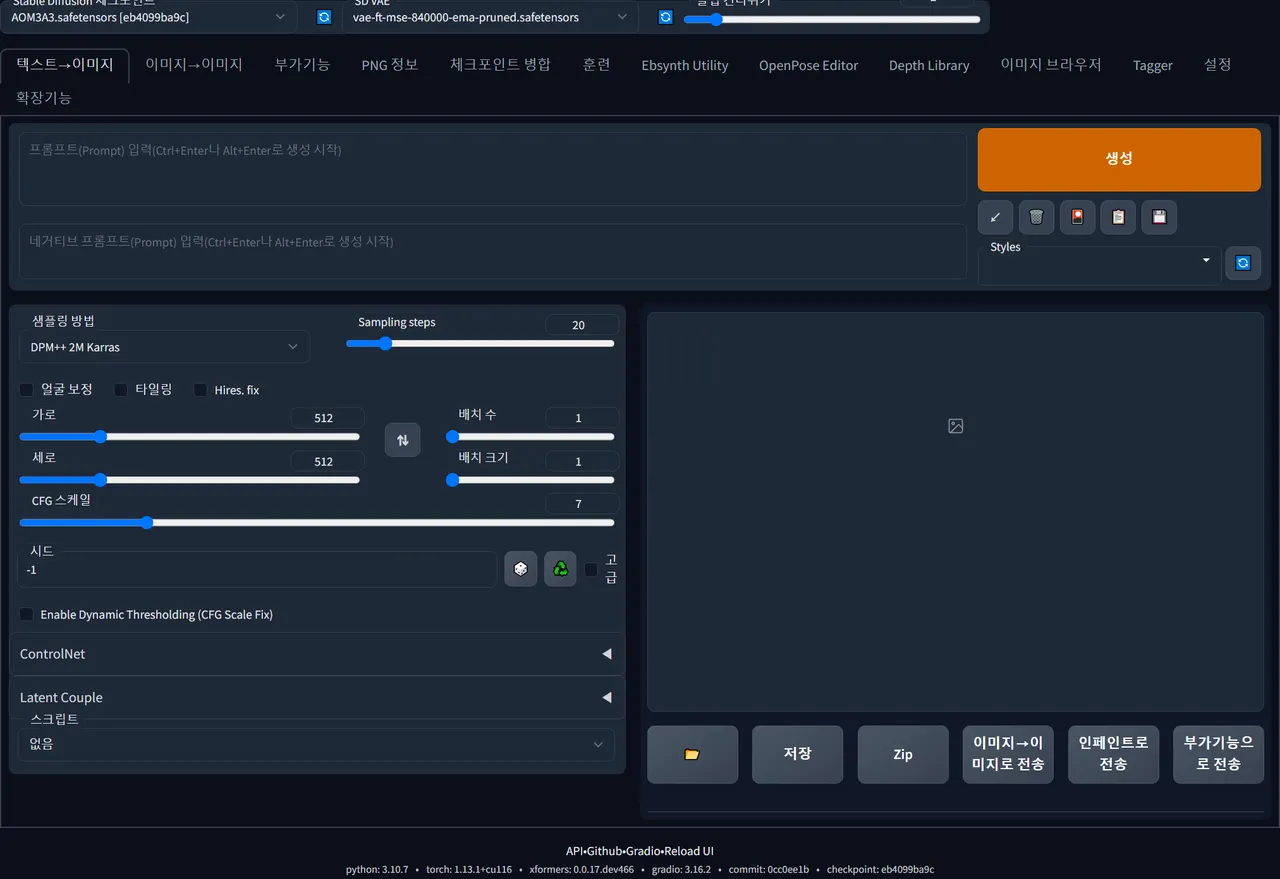Screen dimensions: 1280x879
Task: Refresh the Stable Diffusion checkpoint list
Action: coord(323,17)
